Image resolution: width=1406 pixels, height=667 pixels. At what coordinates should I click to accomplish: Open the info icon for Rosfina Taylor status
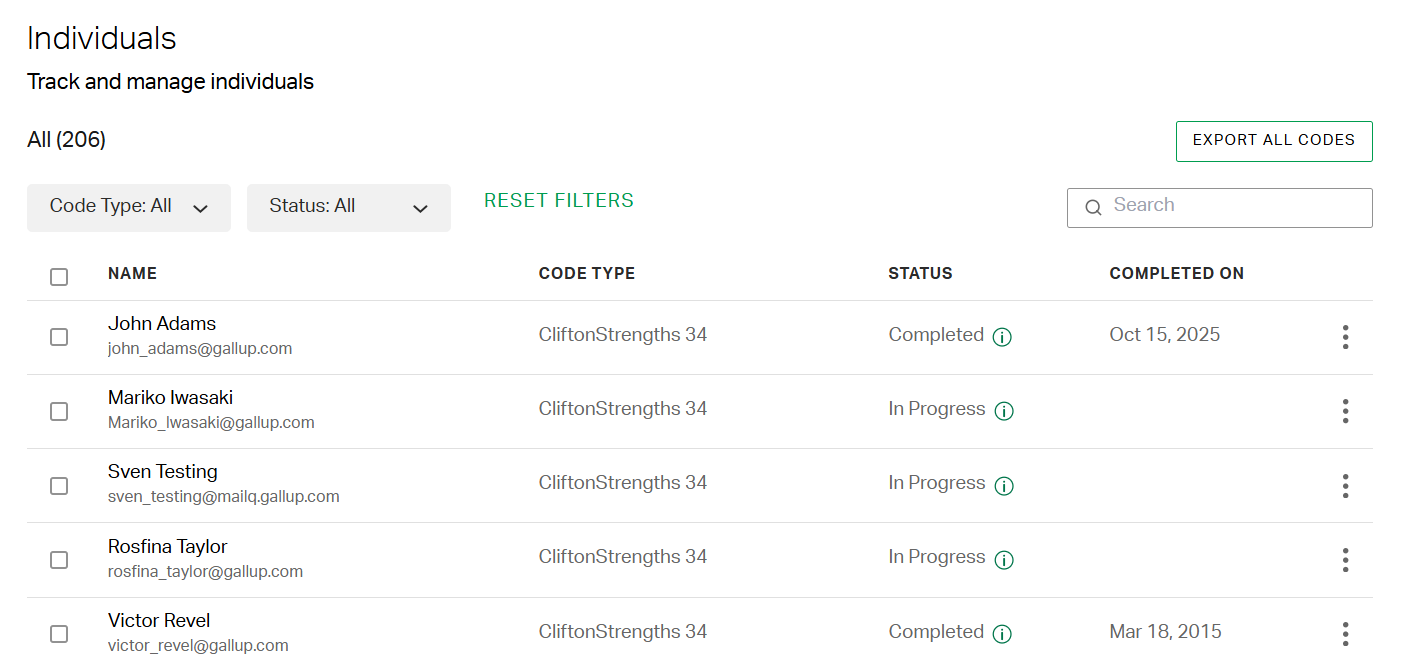(x=1004, y=560)
